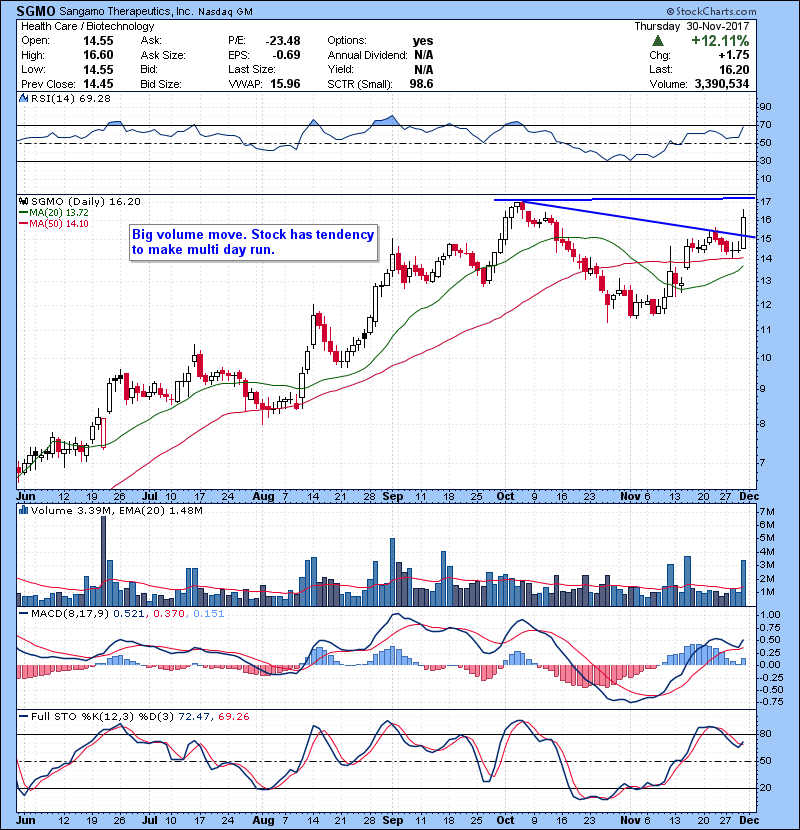The width and height of the screenshot is (800, 830).
Task: Click the Annual Dividend: label
Action: [367, 55]
